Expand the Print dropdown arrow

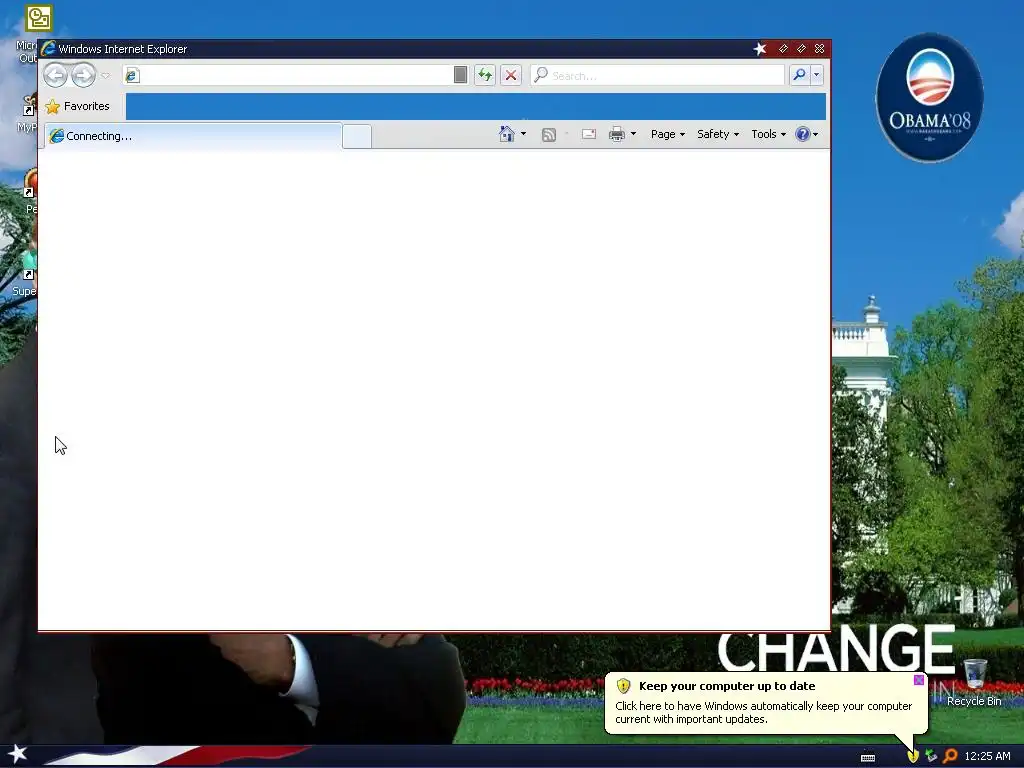(633, 134)
